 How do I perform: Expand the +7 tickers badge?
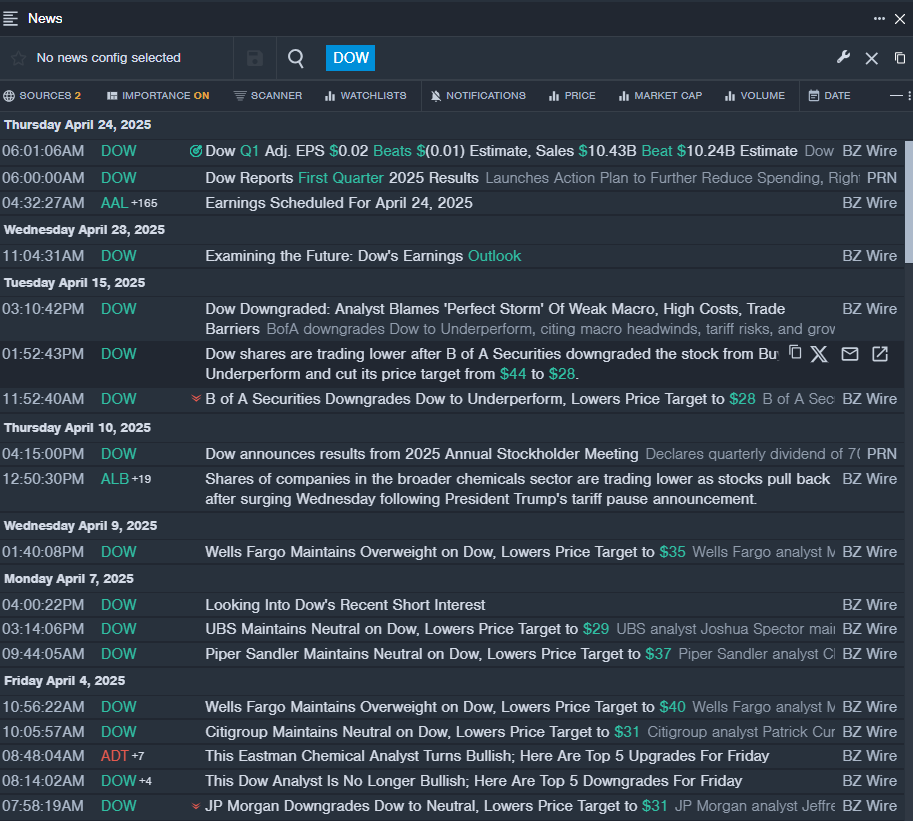pos(138,756)
